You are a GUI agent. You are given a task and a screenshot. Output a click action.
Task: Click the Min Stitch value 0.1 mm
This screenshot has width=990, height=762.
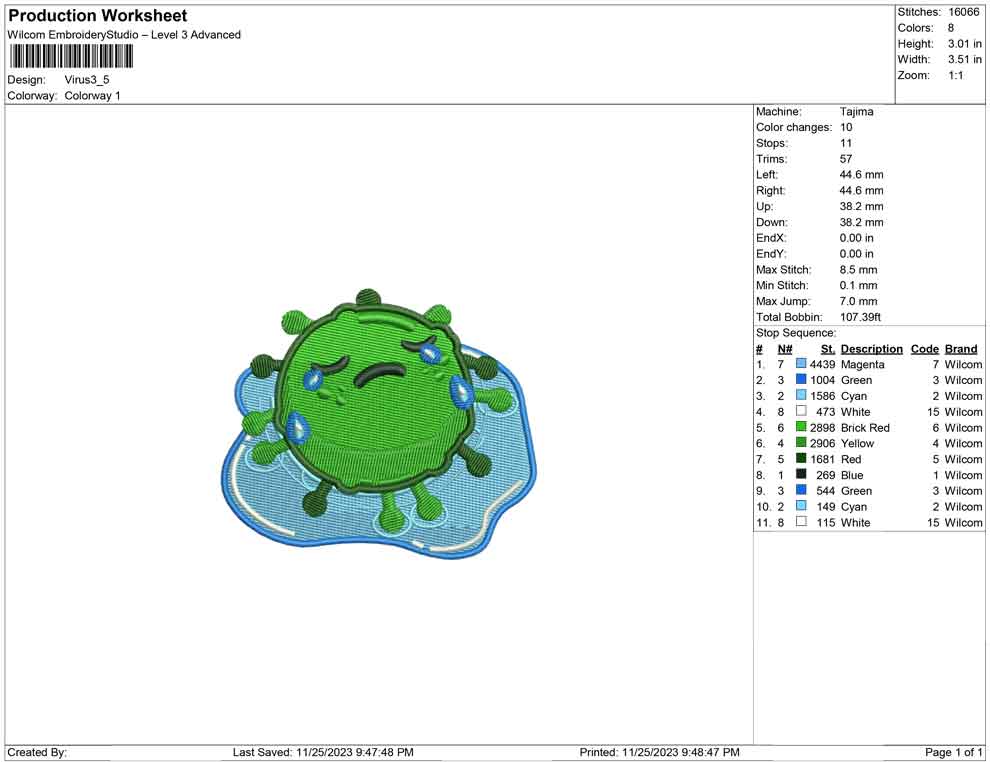coord(859,285)
